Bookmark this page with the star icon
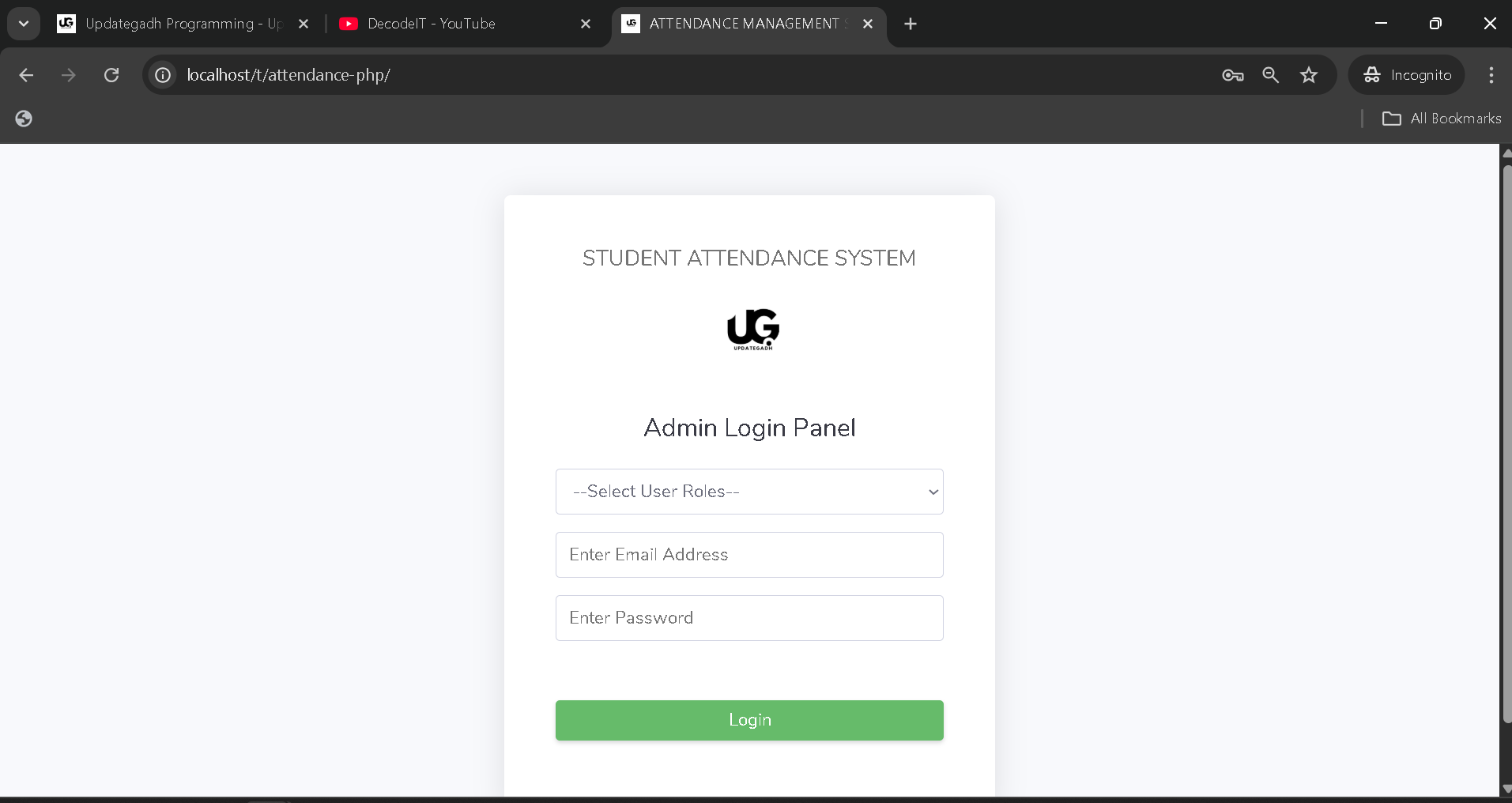1512x803 pixels. 1309,75
